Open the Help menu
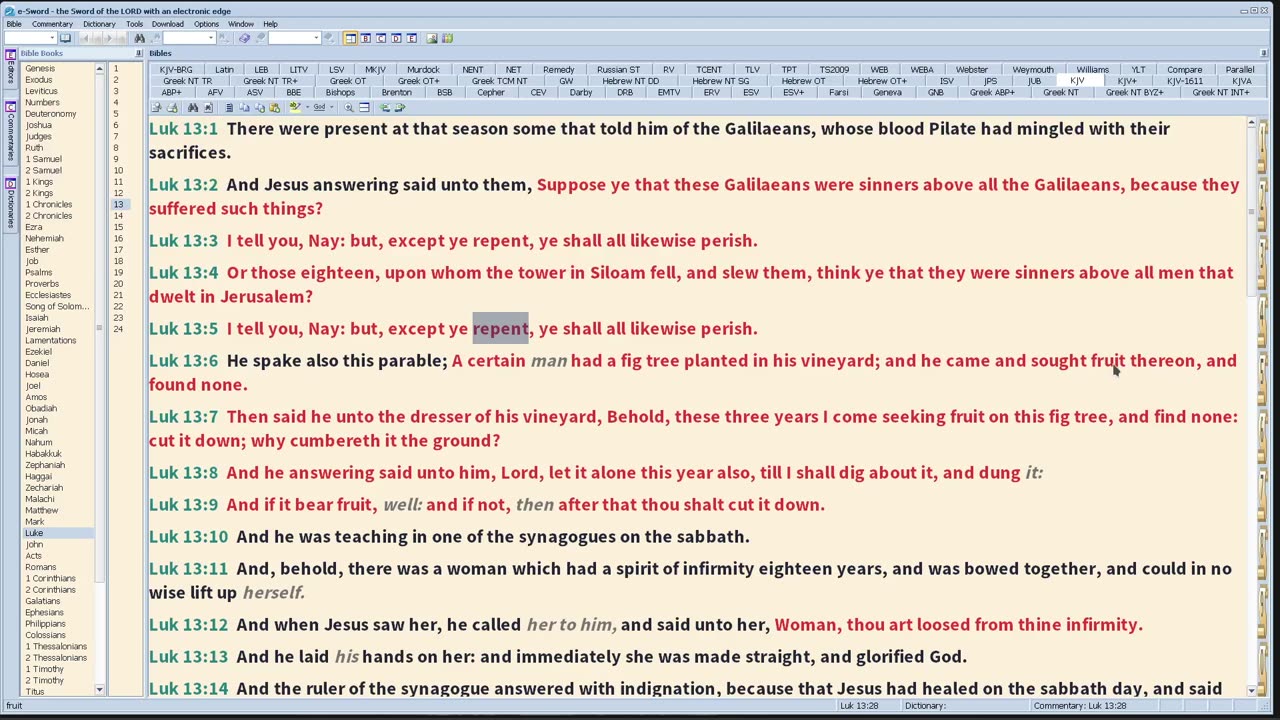1280x720 pixels. (x=270, y=24)
